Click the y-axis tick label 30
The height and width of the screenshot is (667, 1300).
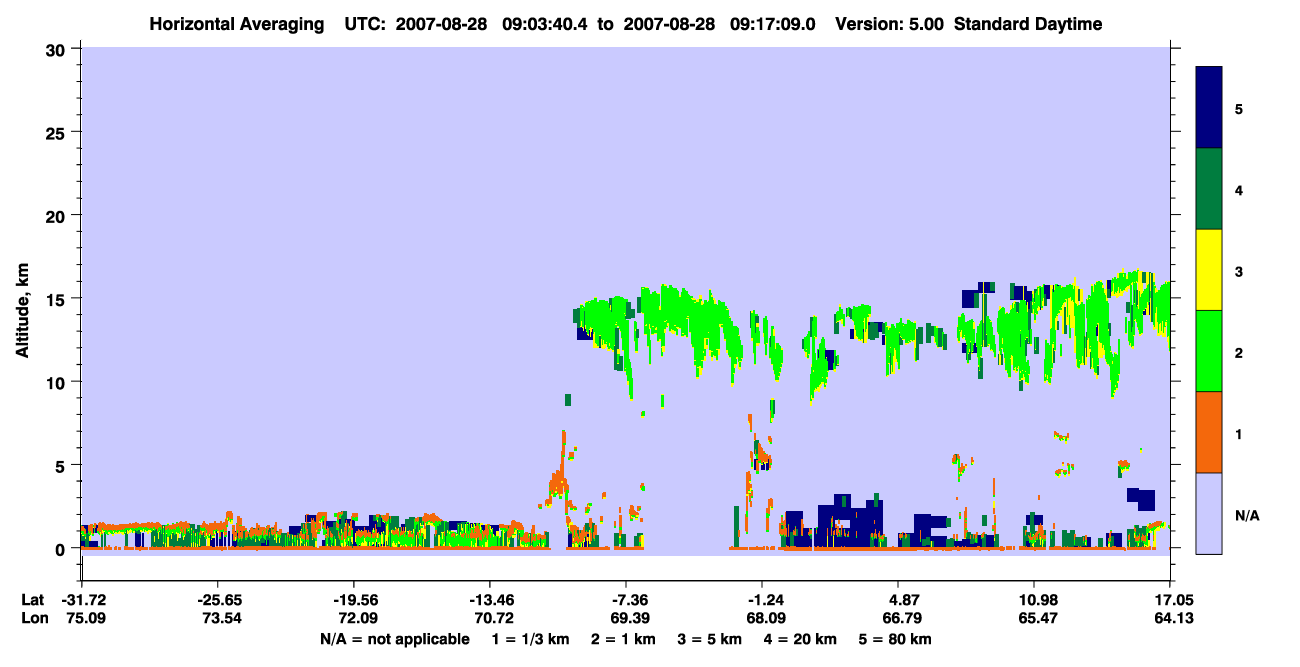pos(58,49)
